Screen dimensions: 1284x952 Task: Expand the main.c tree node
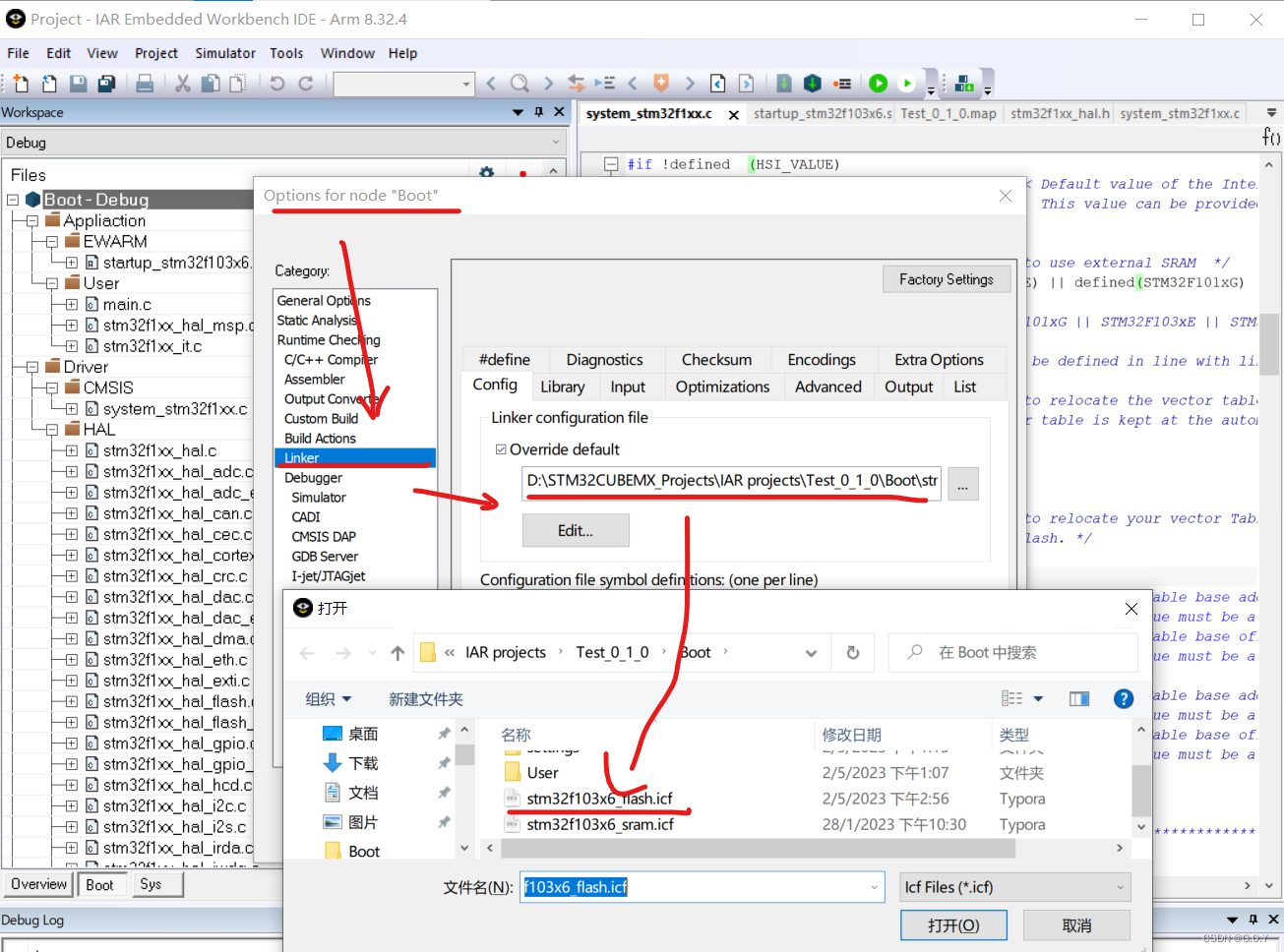point(71,304)
